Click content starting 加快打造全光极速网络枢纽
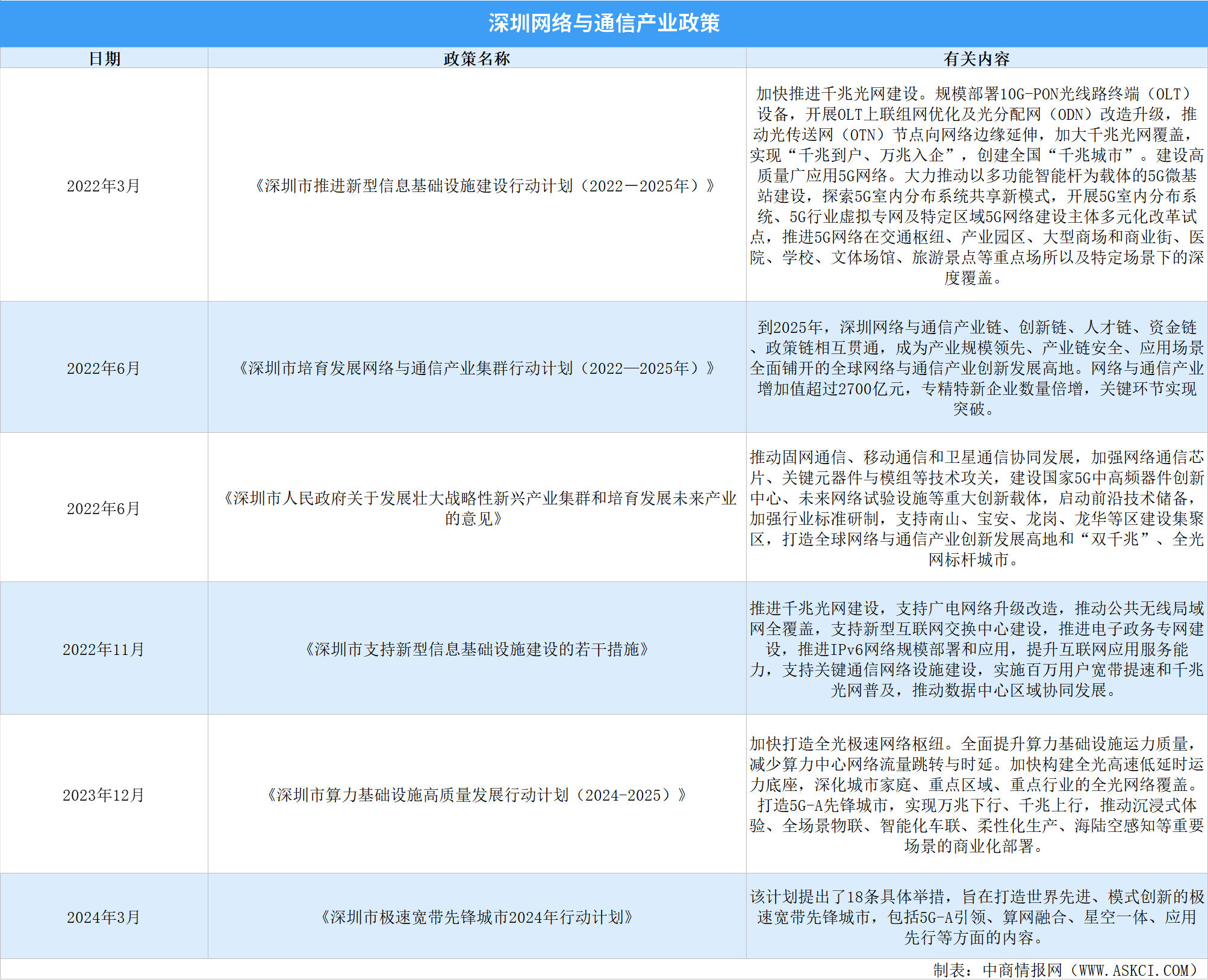Image resolution: width=1208 pixels, height=980 pixels. click(977, 795)
